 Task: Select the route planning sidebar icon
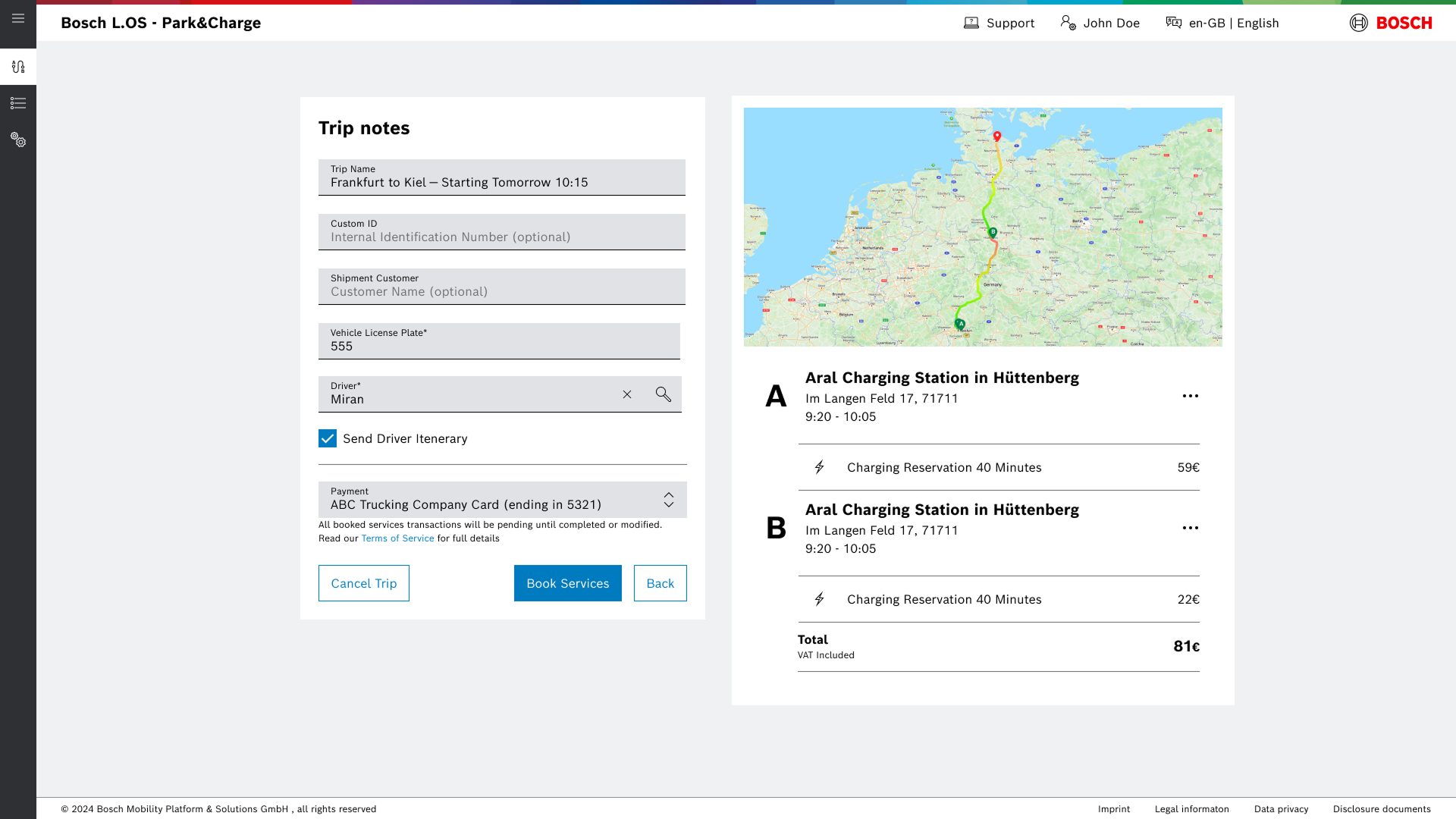pyautogui.click(x=18, y=67)
